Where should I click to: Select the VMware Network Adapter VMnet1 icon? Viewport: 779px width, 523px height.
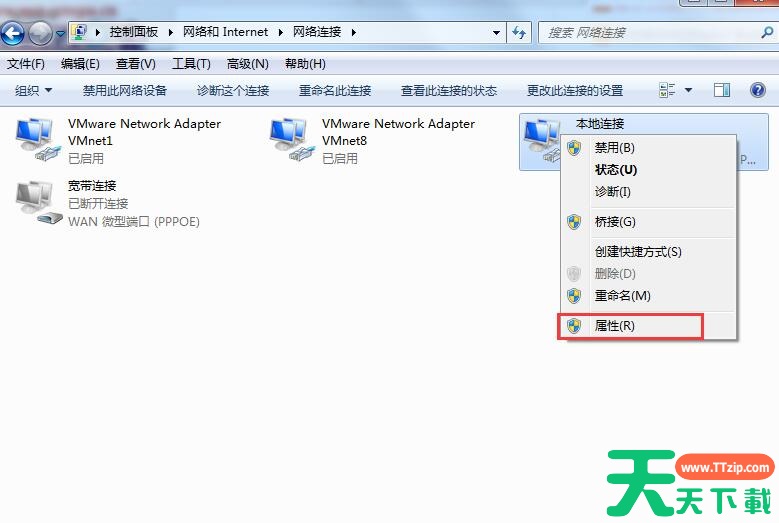click(x=35, y=140)
